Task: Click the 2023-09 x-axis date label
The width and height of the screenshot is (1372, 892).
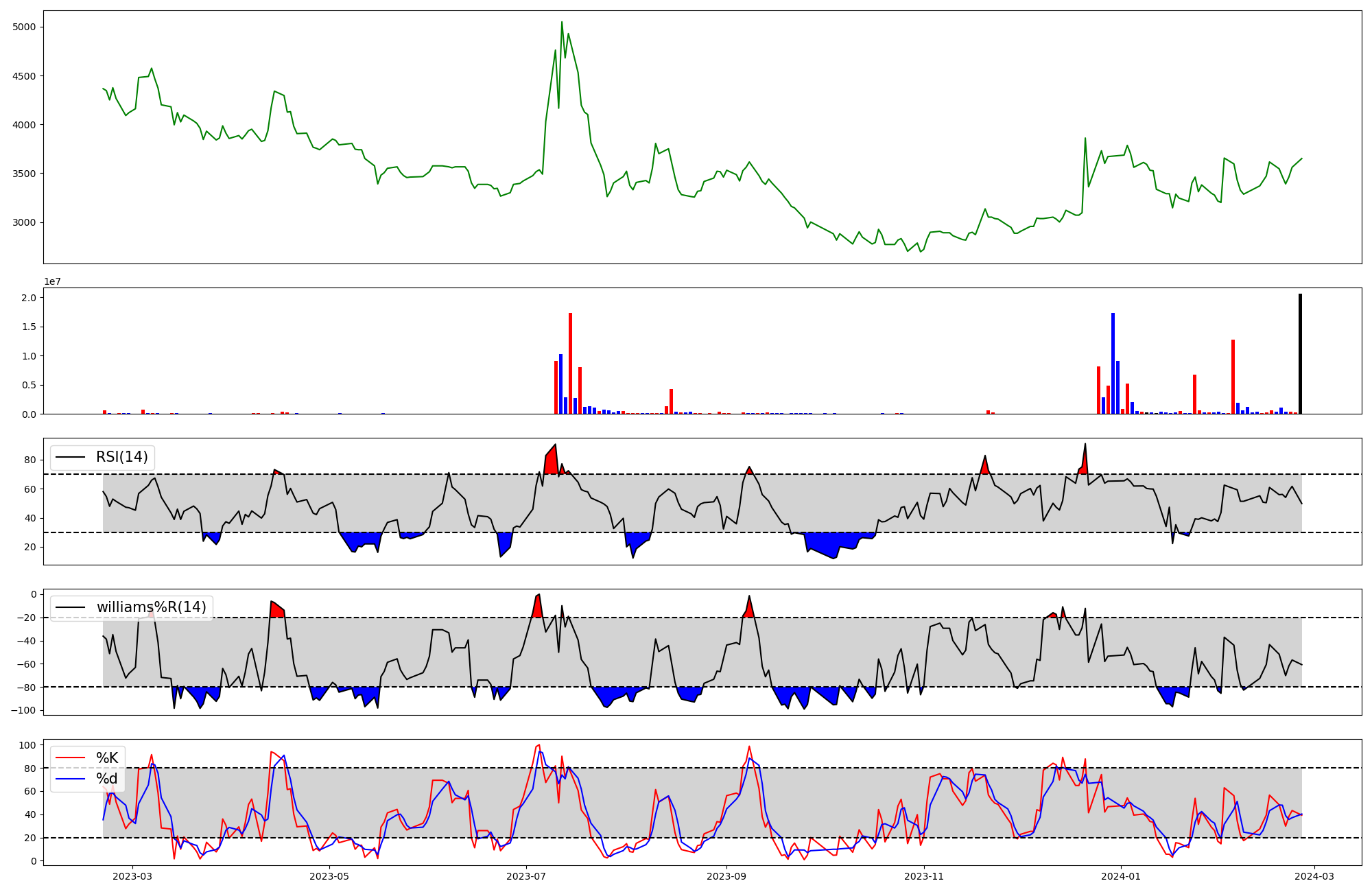Action: [x=726, y=876]
